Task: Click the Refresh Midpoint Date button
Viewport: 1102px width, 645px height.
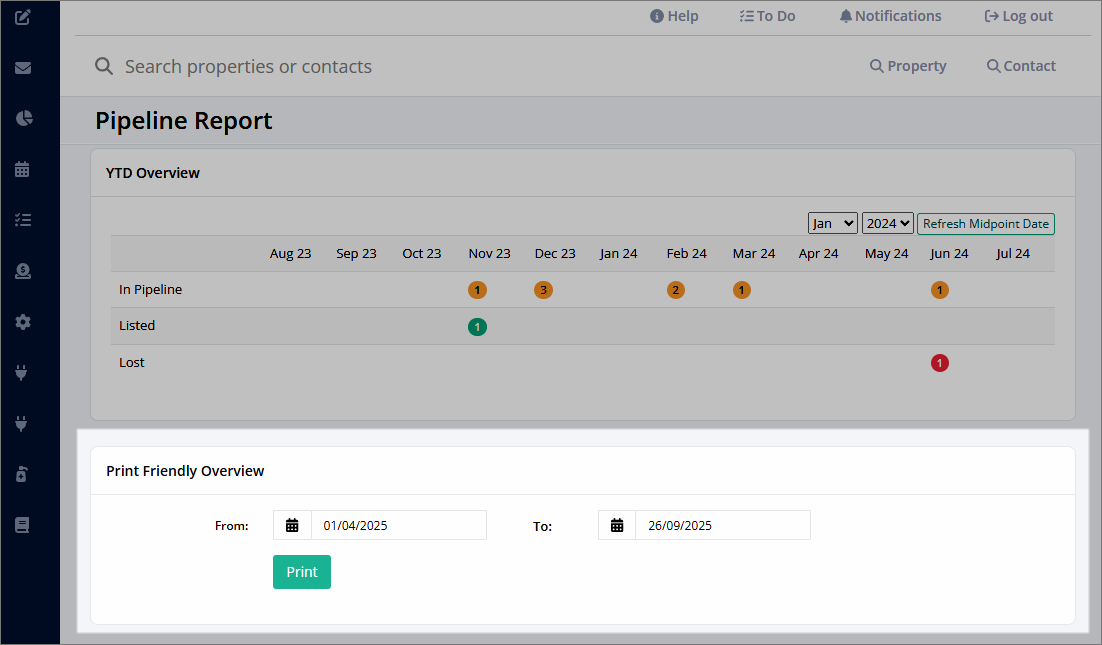Action: pyautogui.click(x=985, y=223)
